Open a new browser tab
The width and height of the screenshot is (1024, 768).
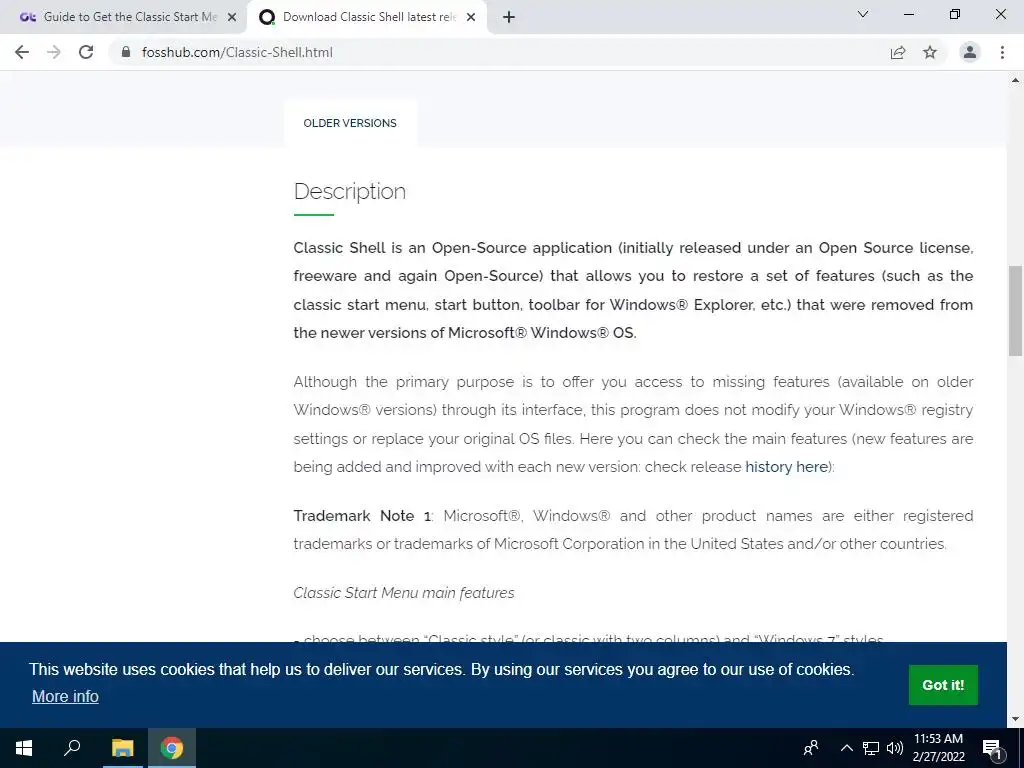point(509,18)
